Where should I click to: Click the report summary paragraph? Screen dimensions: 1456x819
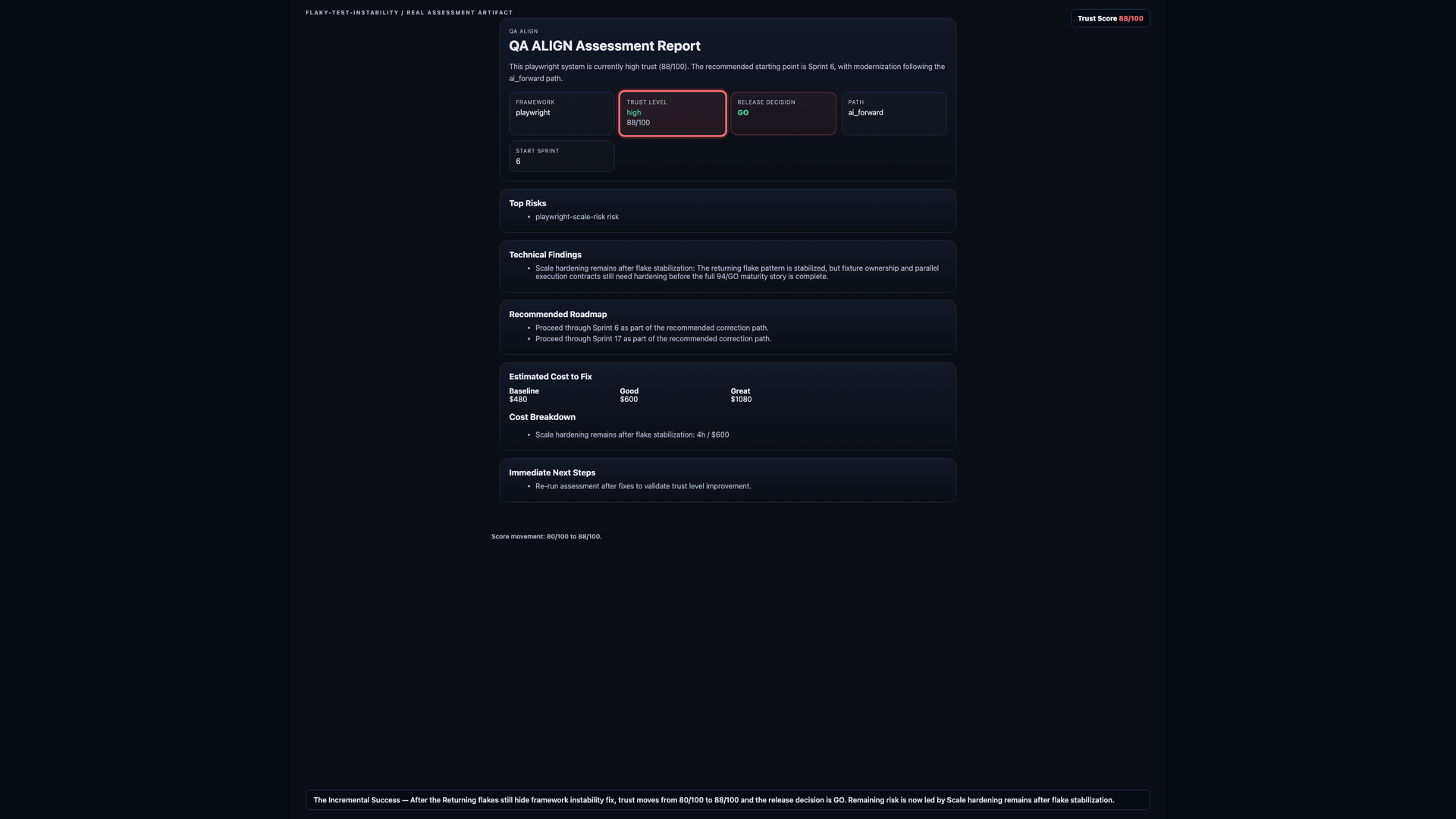727,73
